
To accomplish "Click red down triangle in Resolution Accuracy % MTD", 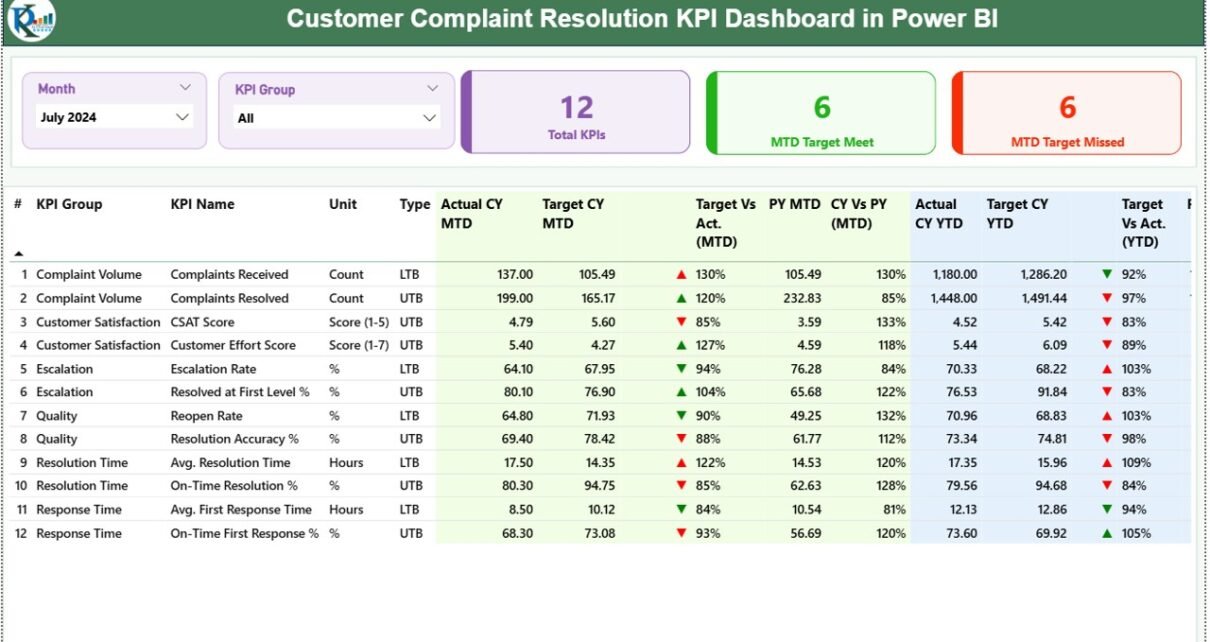I will pos(681,439).
